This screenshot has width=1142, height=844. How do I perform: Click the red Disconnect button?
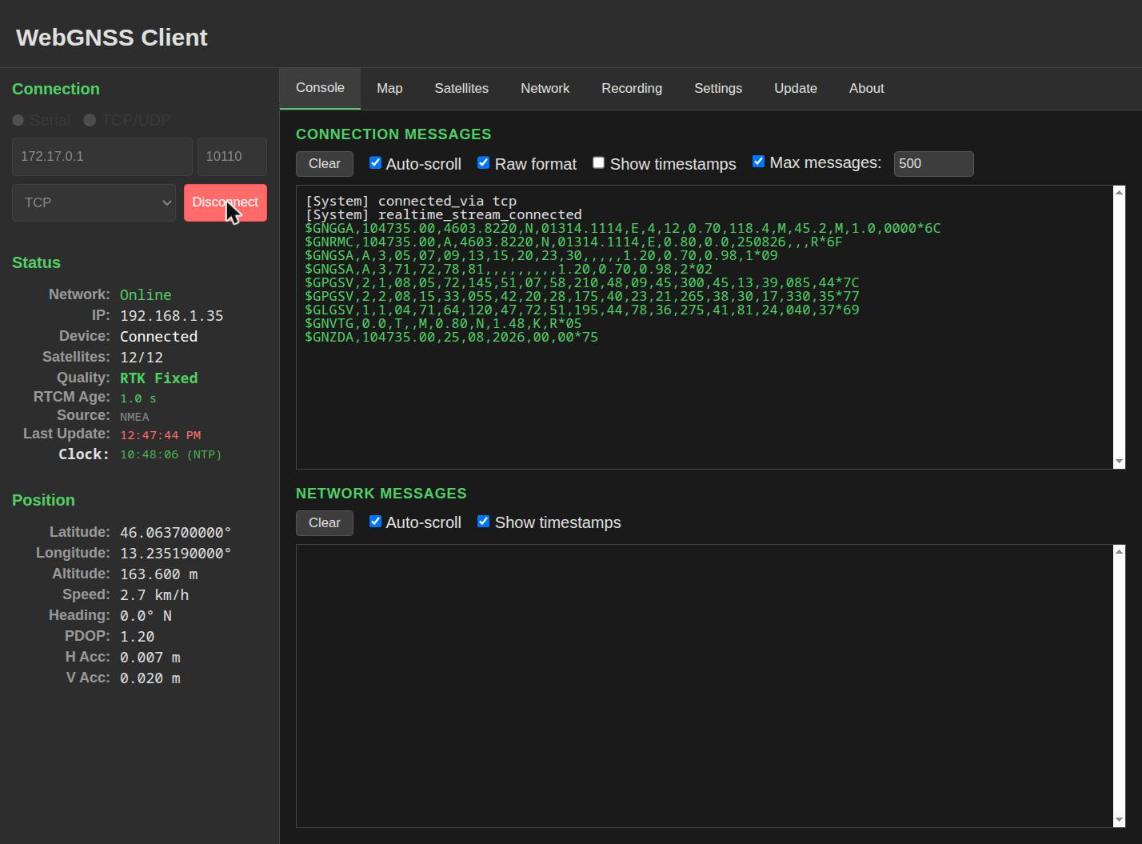pyautogui.click(x=225, y=202)
